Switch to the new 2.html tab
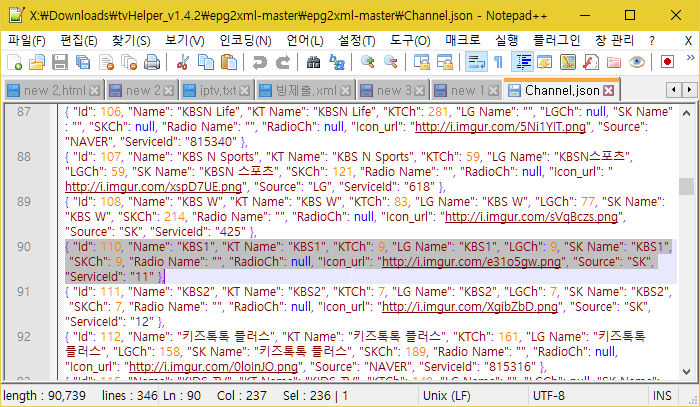This screenshot has height=407, width=700. (x=54, y=91)
